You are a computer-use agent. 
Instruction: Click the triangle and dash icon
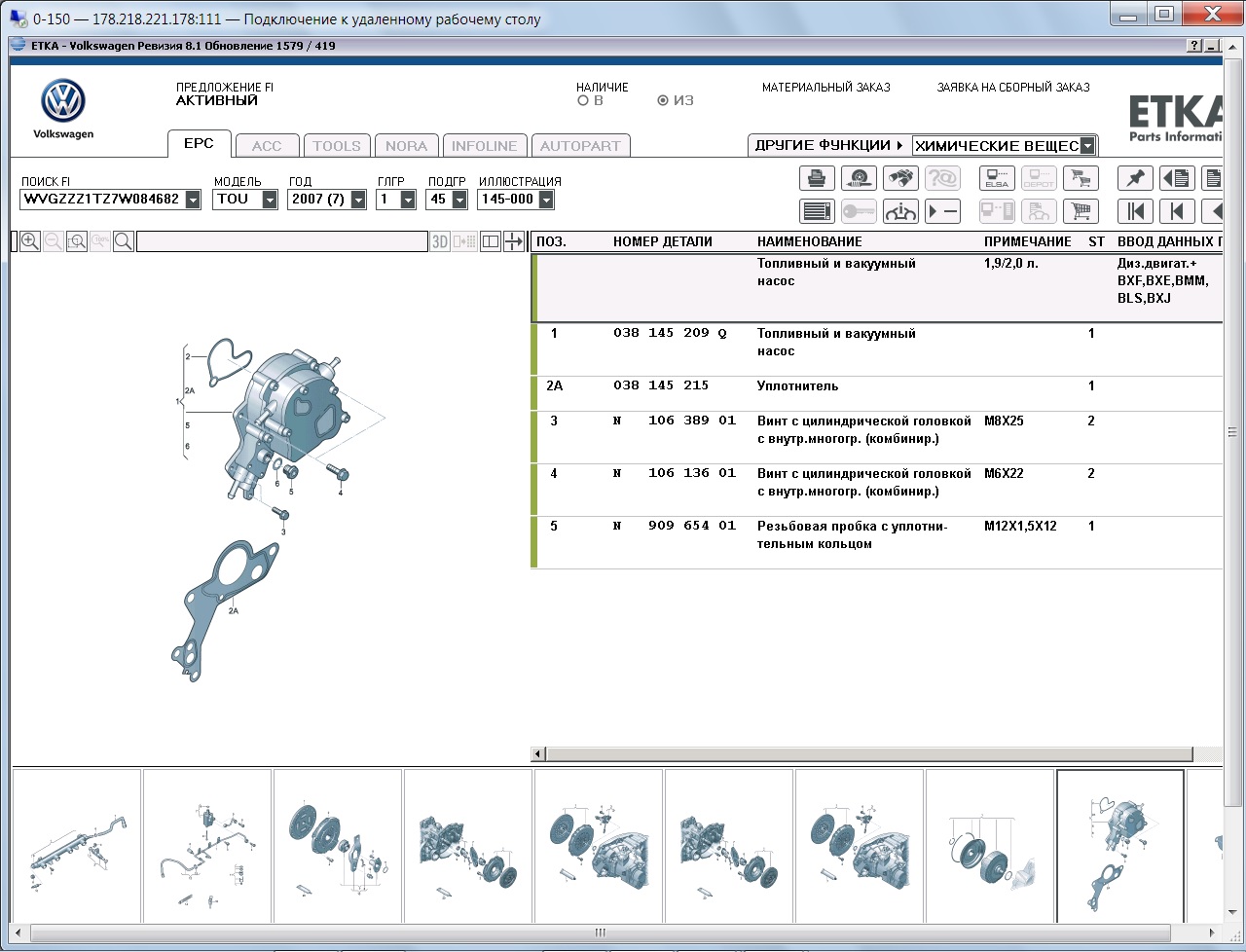[x=942, y=211]
